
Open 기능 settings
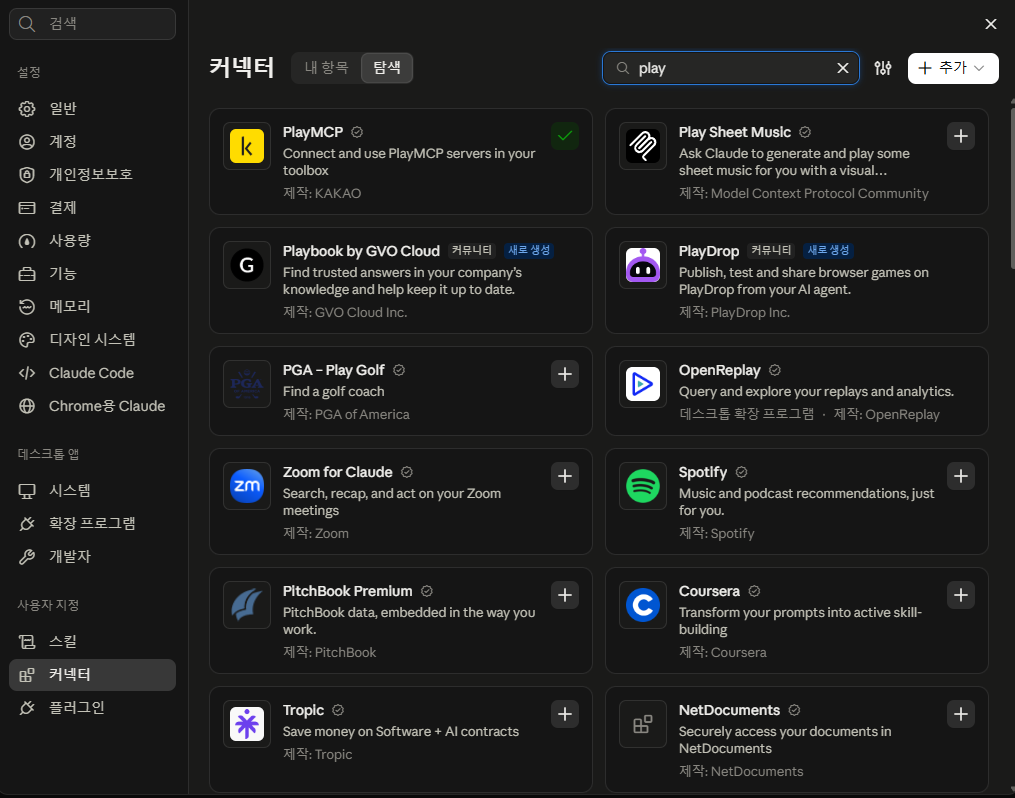pyautogui.click(x=93, y=274)
